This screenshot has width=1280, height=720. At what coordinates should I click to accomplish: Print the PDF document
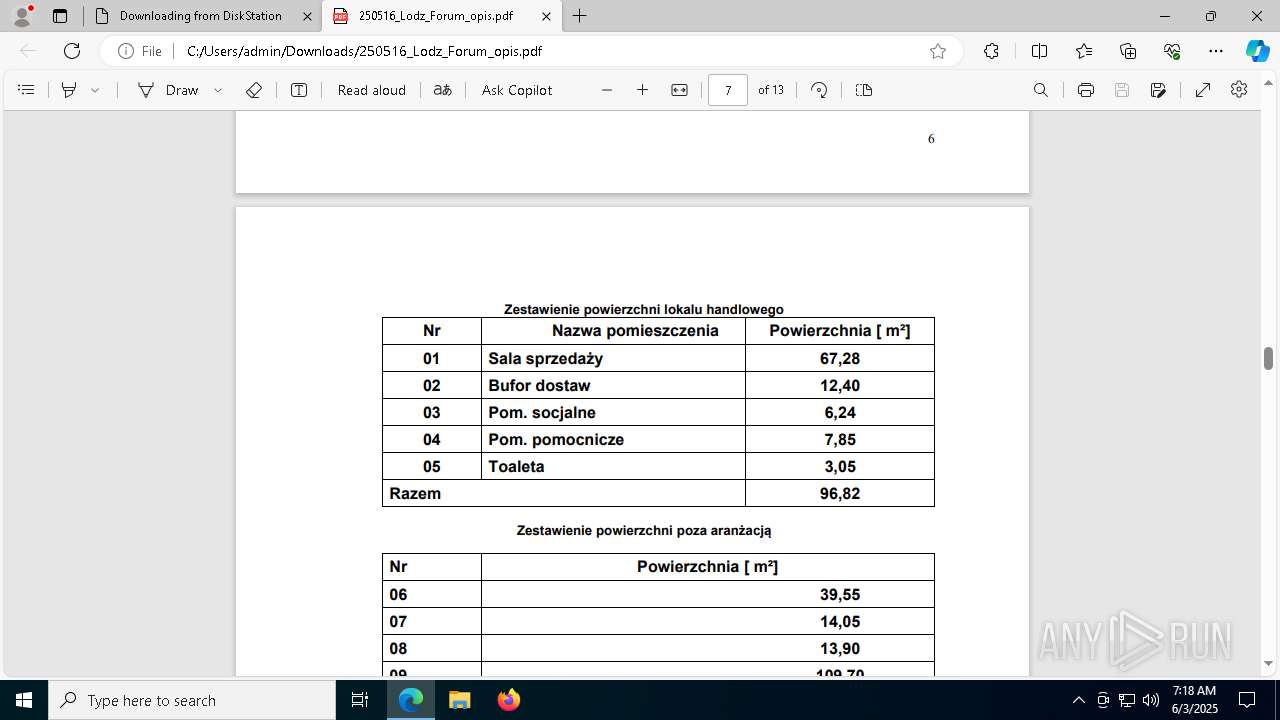pos(1086,90)
